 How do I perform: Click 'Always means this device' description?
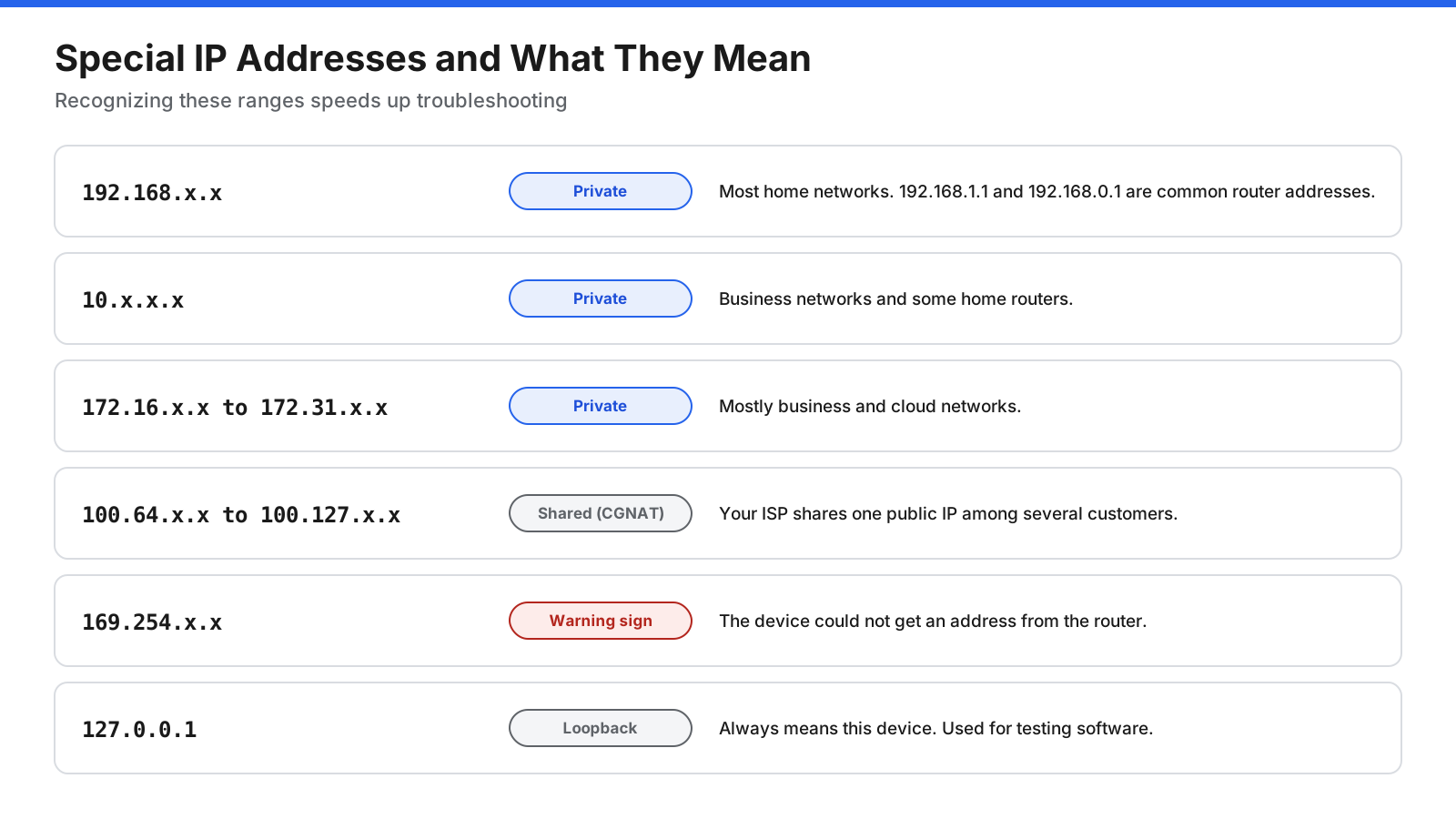(935, 728)
